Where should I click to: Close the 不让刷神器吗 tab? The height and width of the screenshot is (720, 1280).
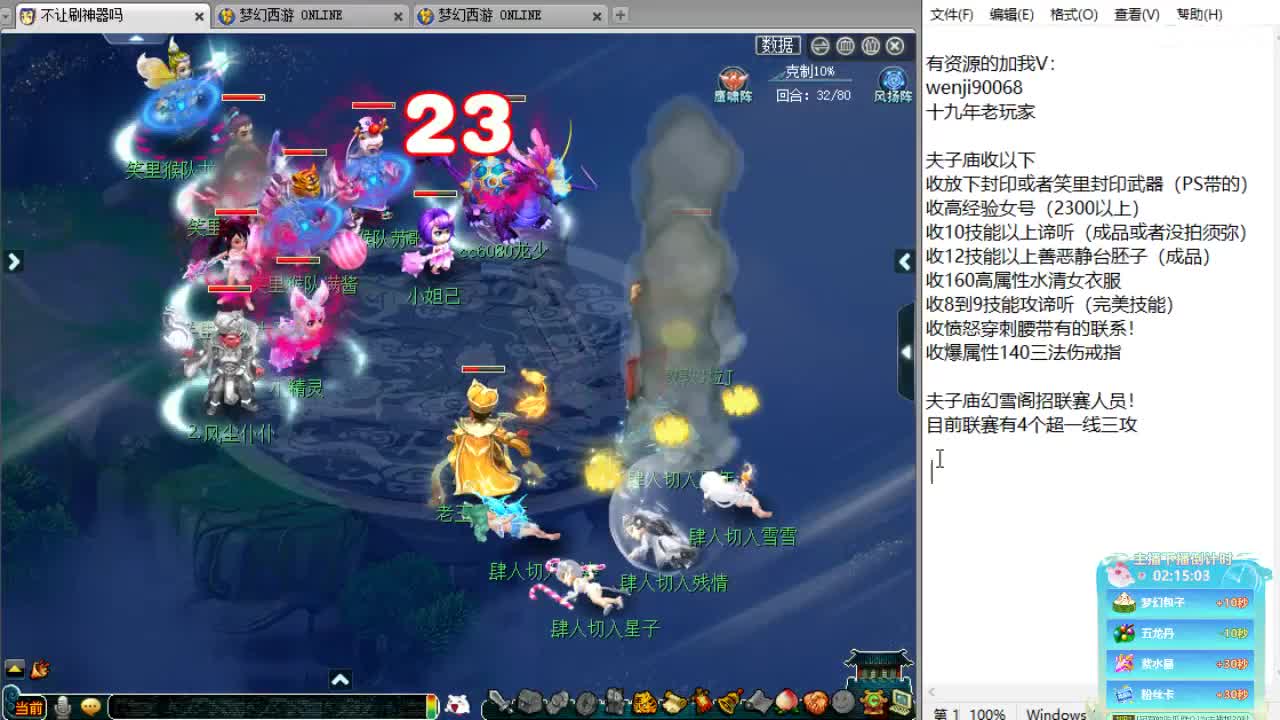199,15
